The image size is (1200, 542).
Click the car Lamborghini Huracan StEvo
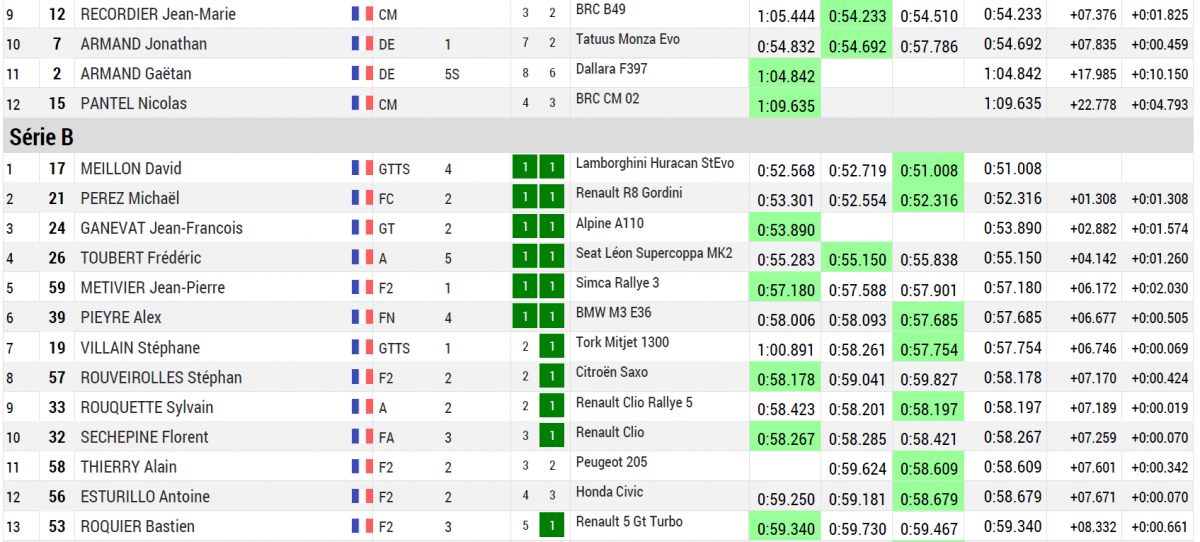tap(655, 163)
